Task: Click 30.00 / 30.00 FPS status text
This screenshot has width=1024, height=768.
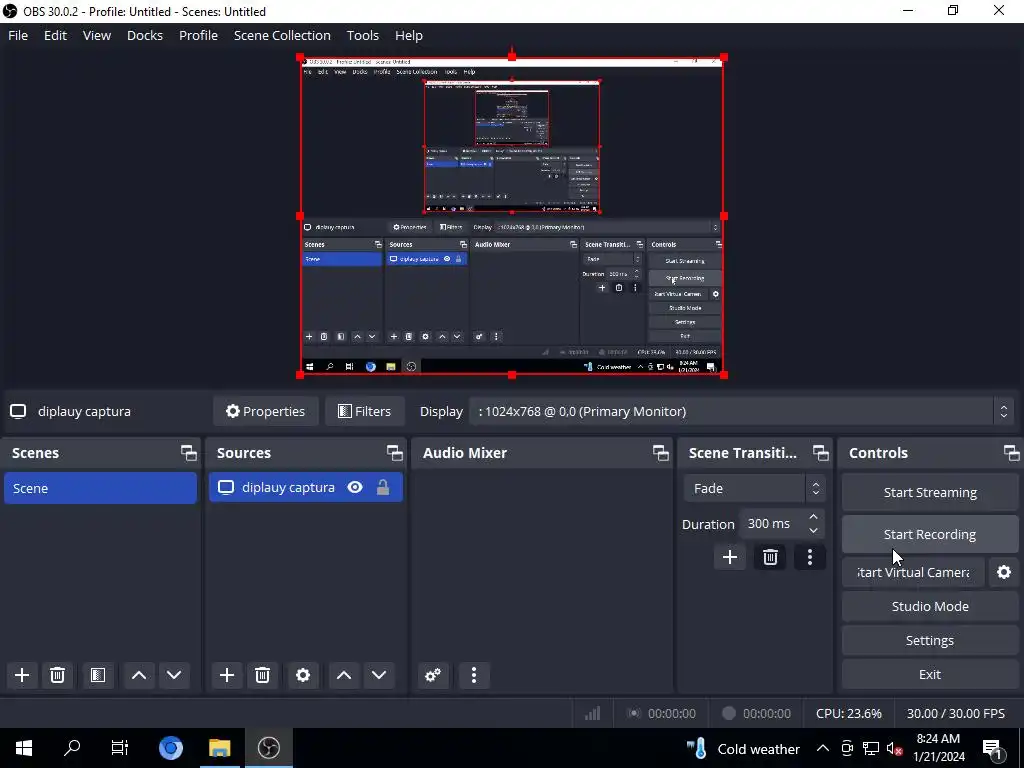Action: [955, 714]
